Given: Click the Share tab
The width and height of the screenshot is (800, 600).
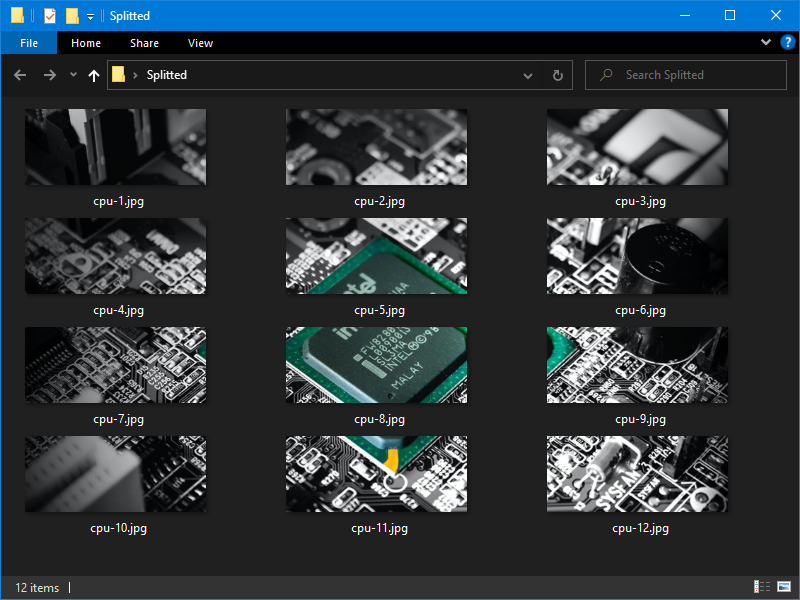Looking at the screenshot, I should pos(144,43).
